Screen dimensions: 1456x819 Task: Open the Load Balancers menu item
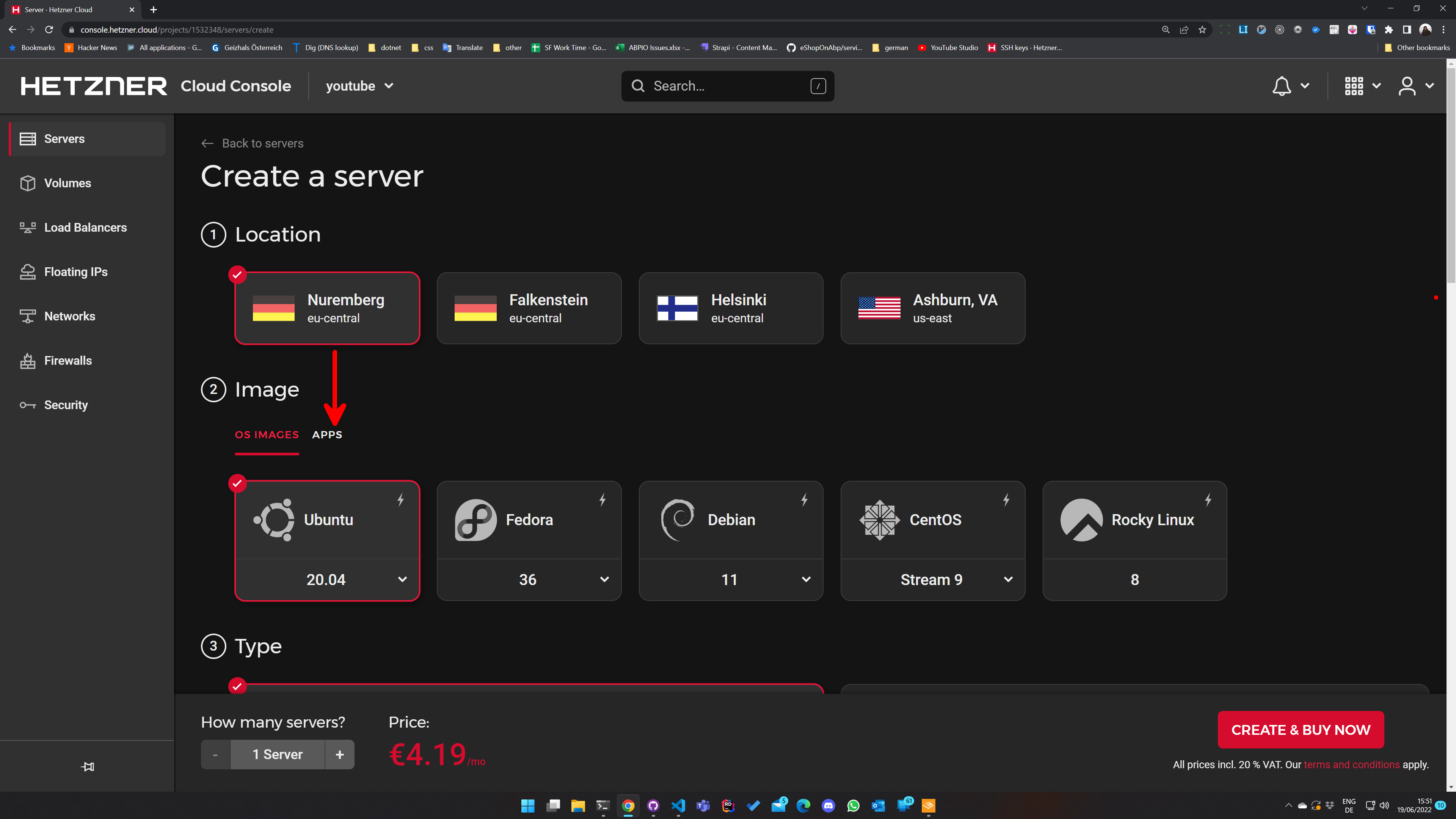(x=85, y=227)
